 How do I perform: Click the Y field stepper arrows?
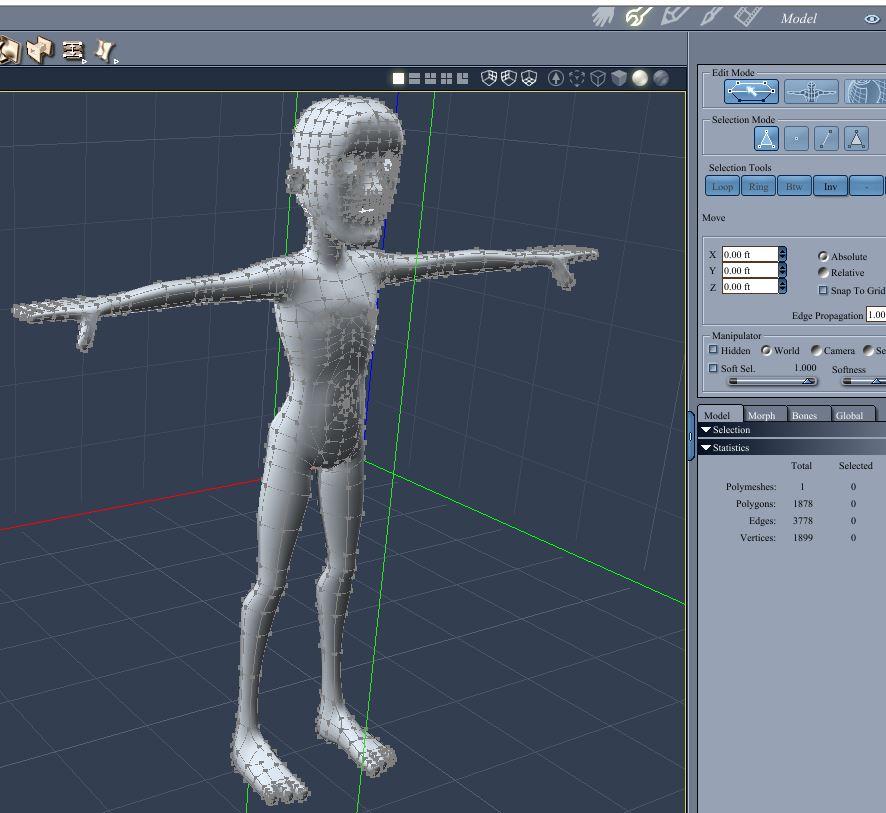point(783,271)
